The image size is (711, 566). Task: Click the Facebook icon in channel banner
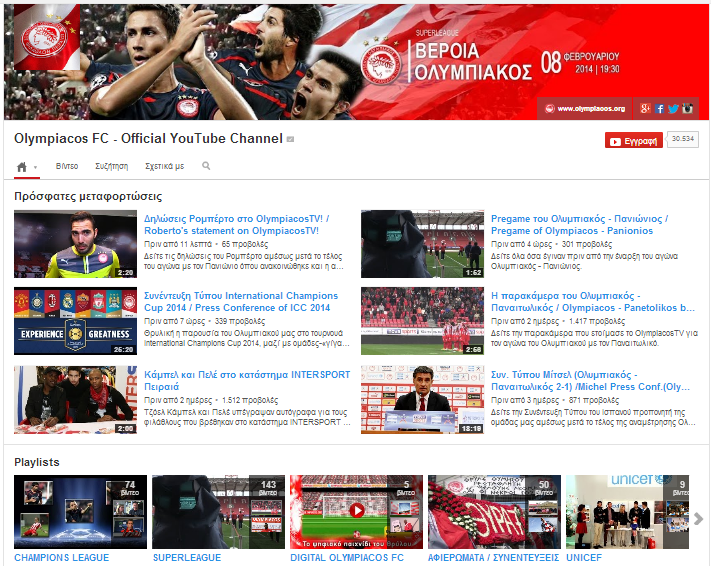[x=661, y=108]
